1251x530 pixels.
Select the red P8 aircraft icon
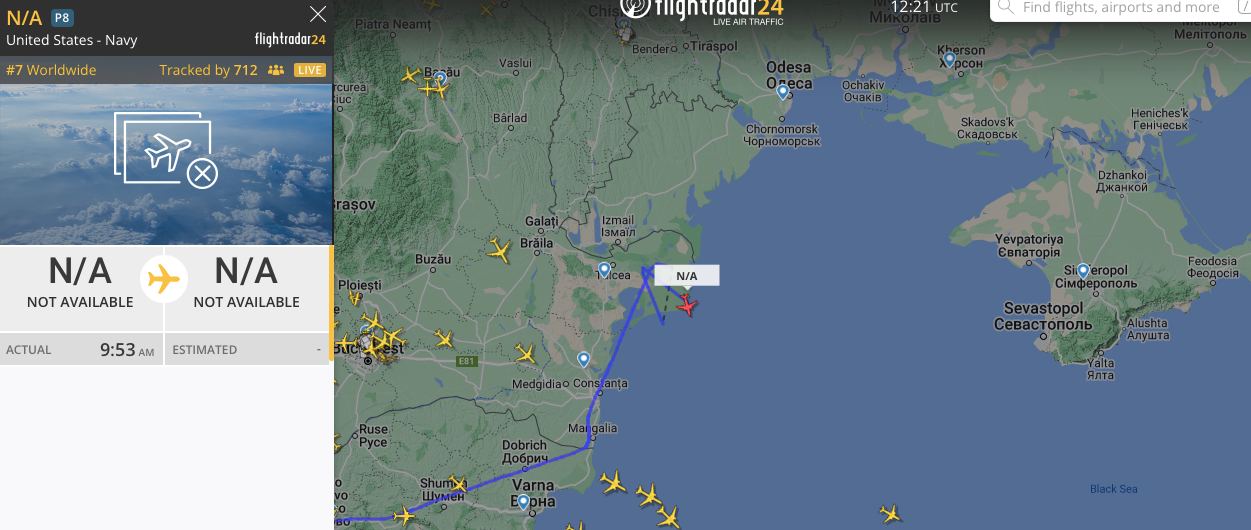[687, 304]
